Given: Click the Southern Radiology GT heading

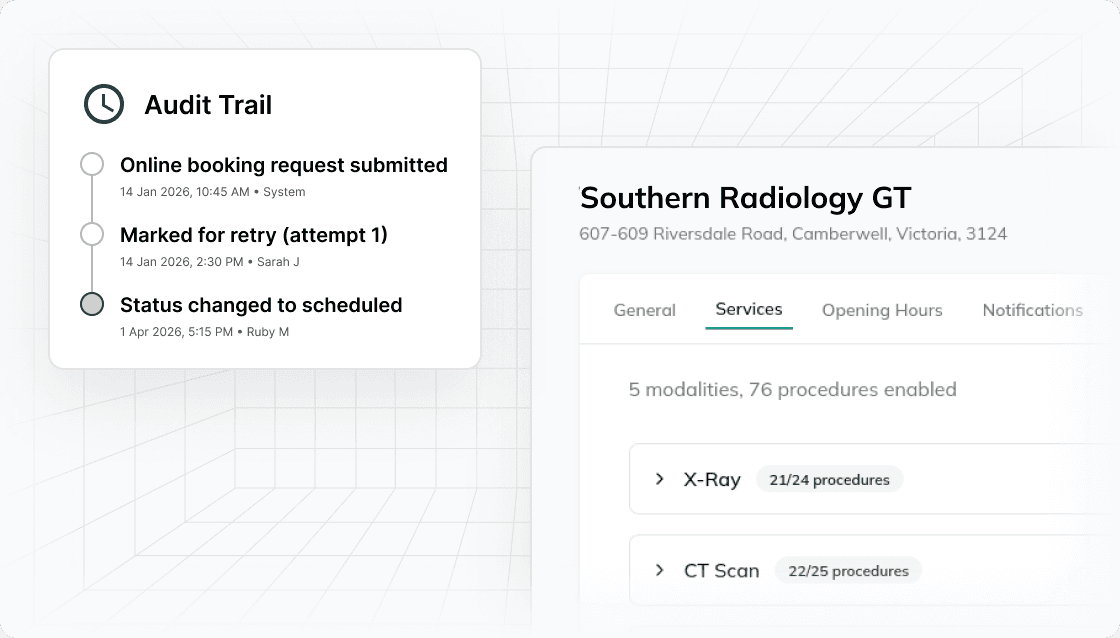Looking at the screenshot, I should (x=746, y=197).
